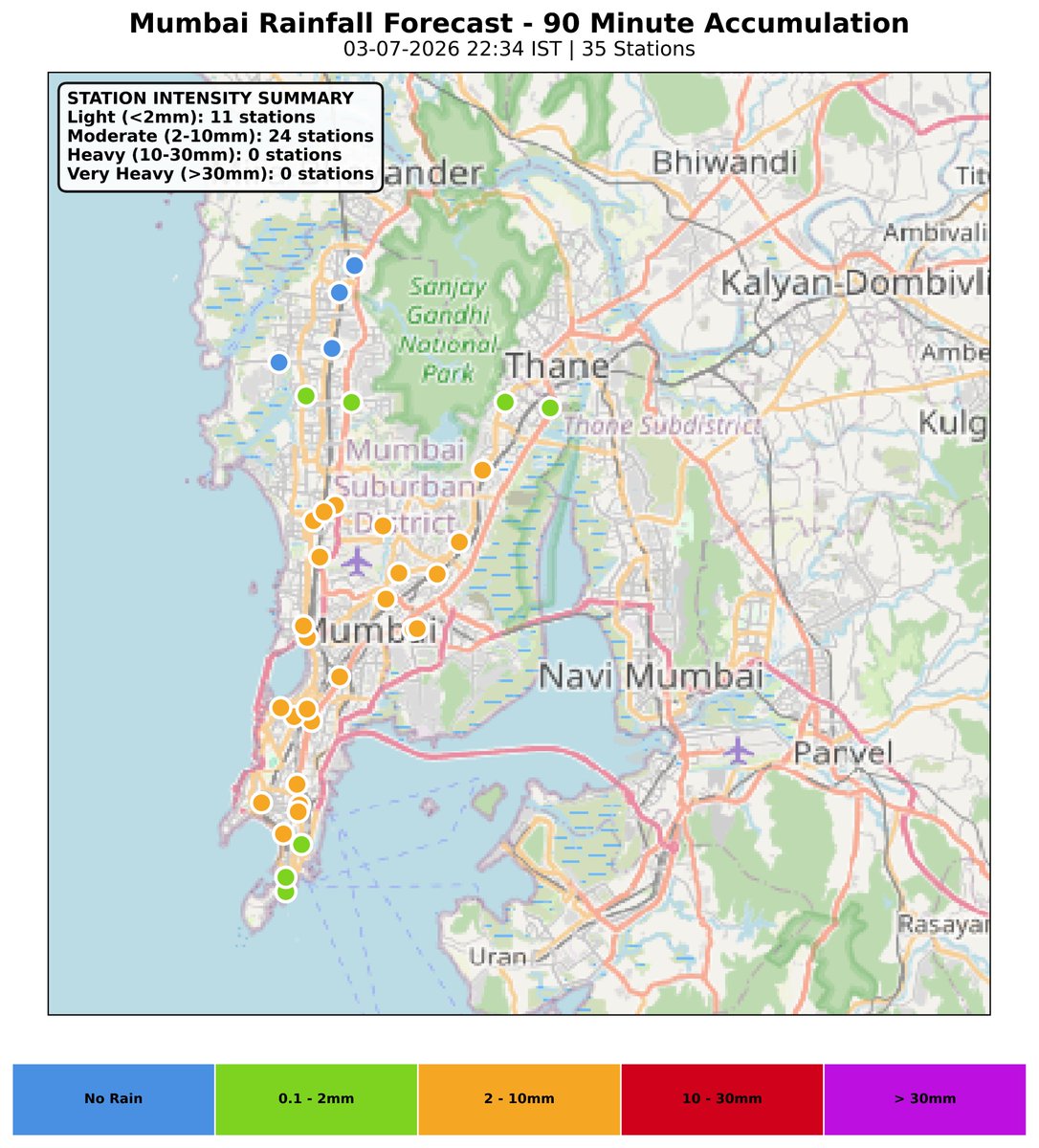This screenshot has height=1148, width=1039.
Task: Select the westernmost blue no-rain station marker
Action: [x=278, y=362]
